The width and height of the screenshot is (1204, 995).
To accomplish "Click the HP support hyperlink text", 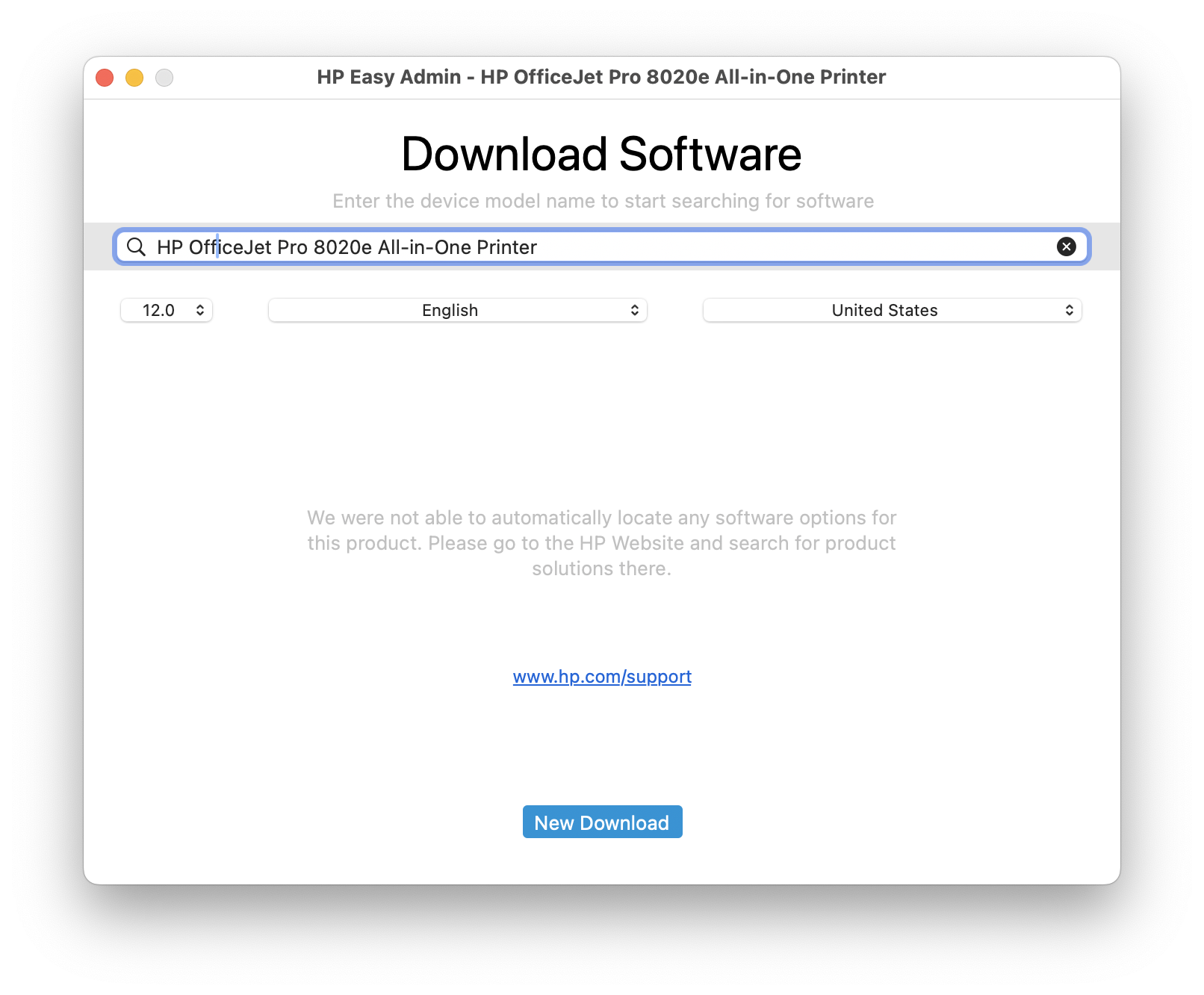I will (x=602, y=677).
